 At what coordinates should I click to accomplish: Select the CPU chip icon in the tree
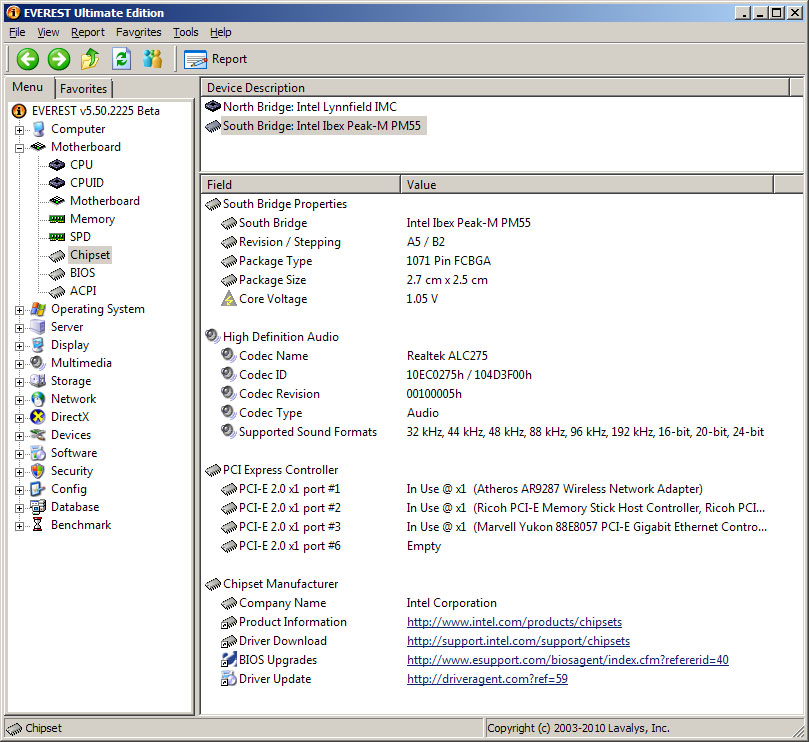pos(57,165)
